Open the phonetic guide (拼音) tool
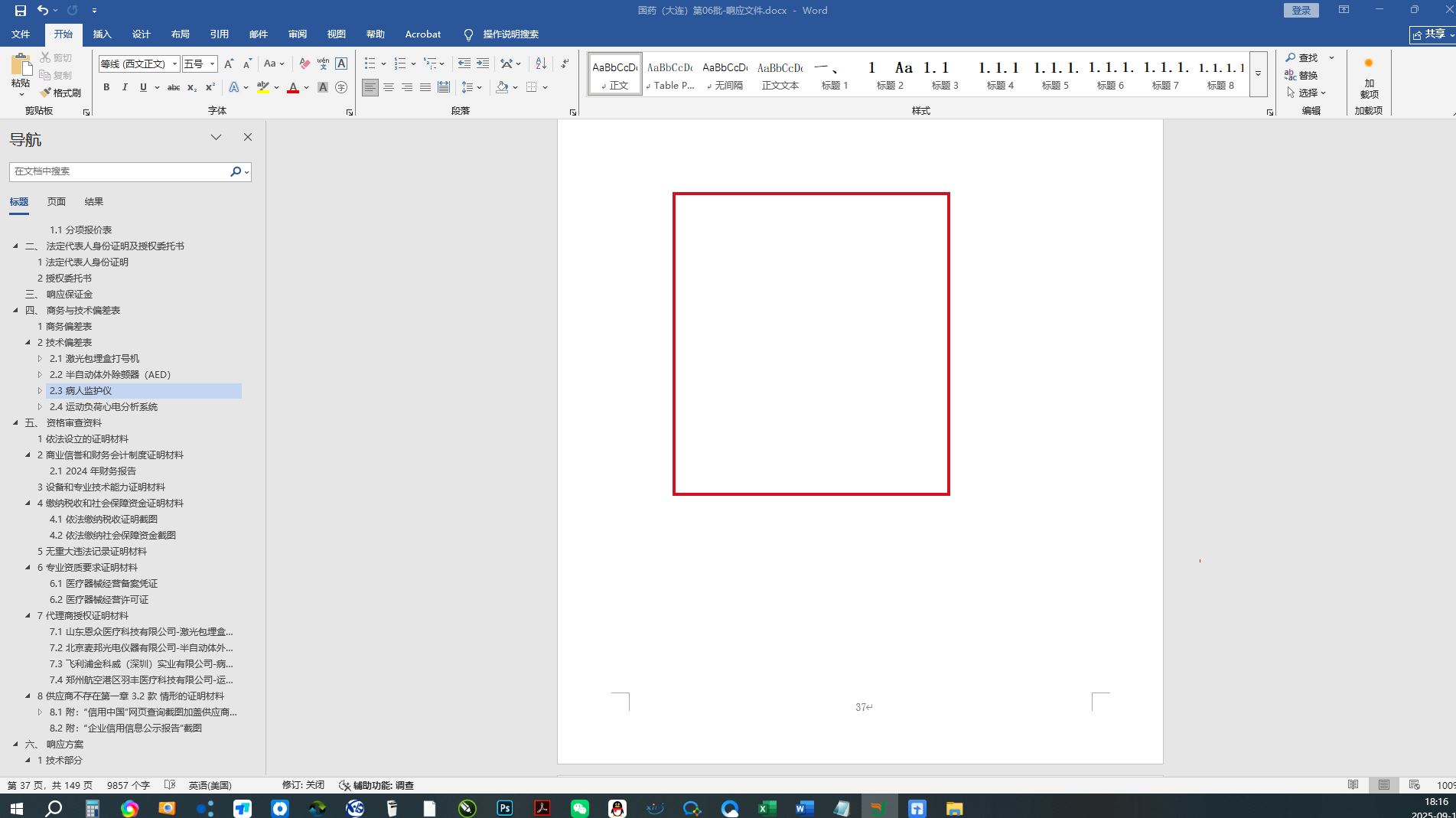The image size is (1456, 818). (323, 64)
